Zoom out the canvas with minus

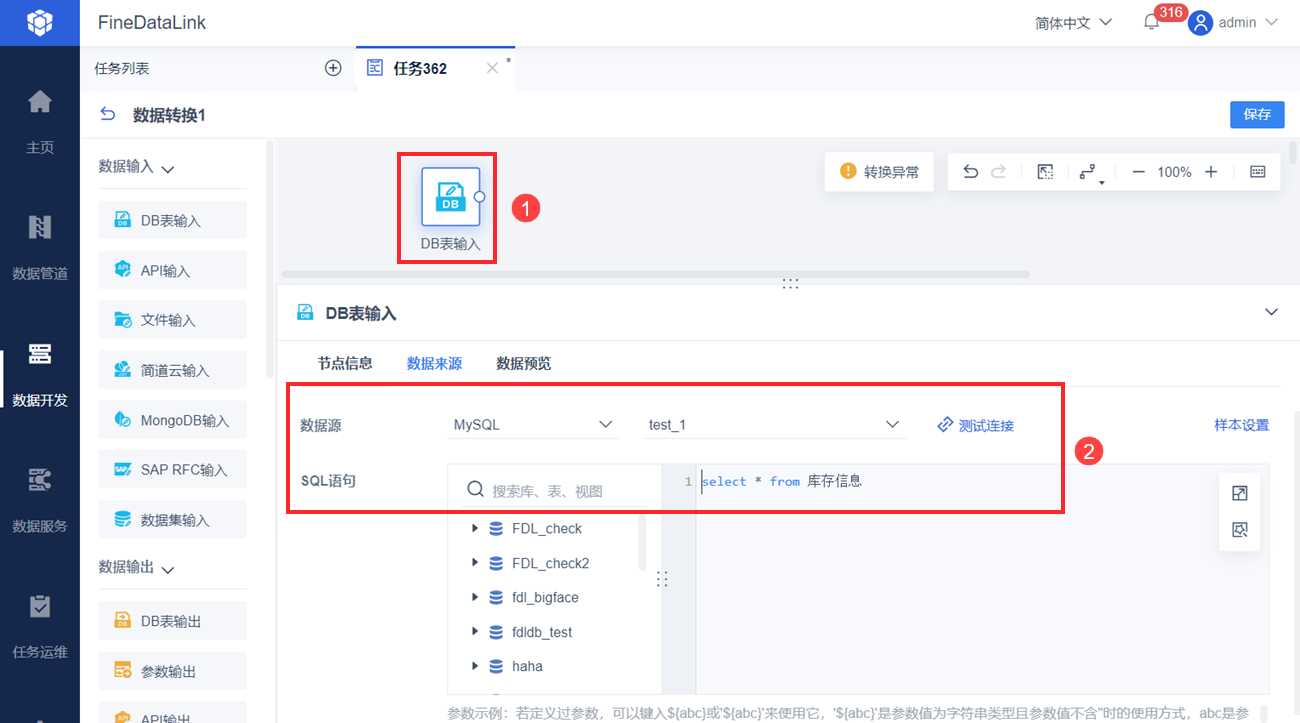point(1138,172)
